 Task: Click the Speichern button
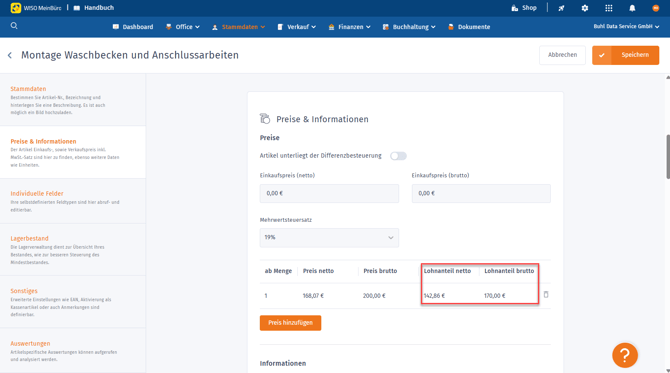coord(625,55)
